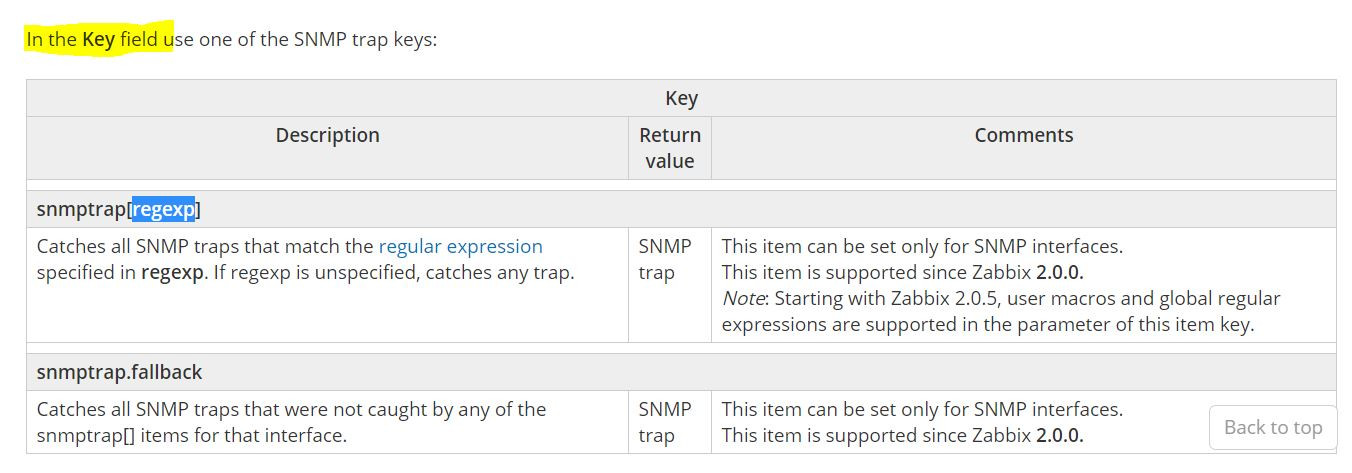Open the "regular expression" hyperlink
The image size is (1352, 473).
[x=460, y=246]
